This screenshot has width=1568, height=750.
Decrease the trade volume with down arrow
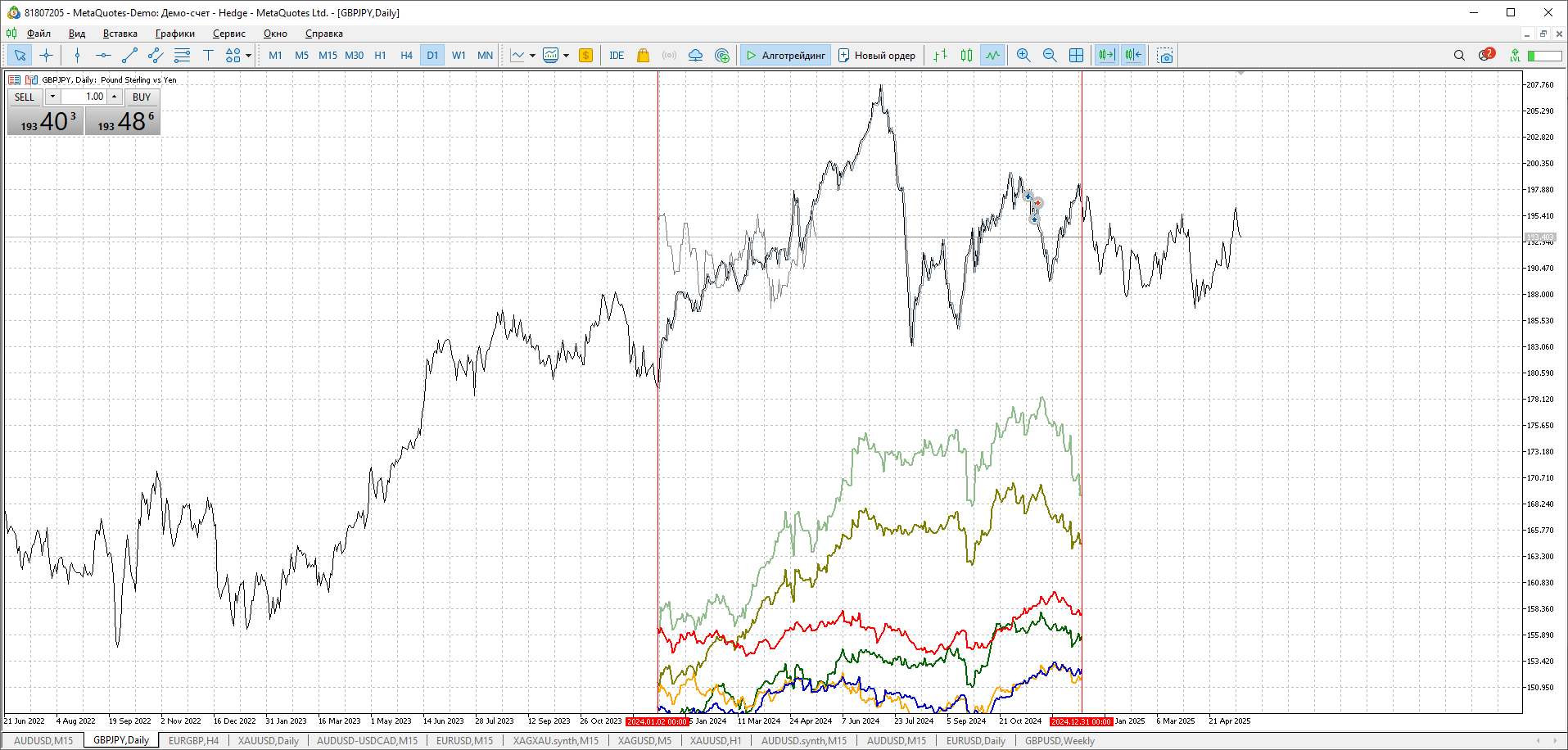point(52,97)
